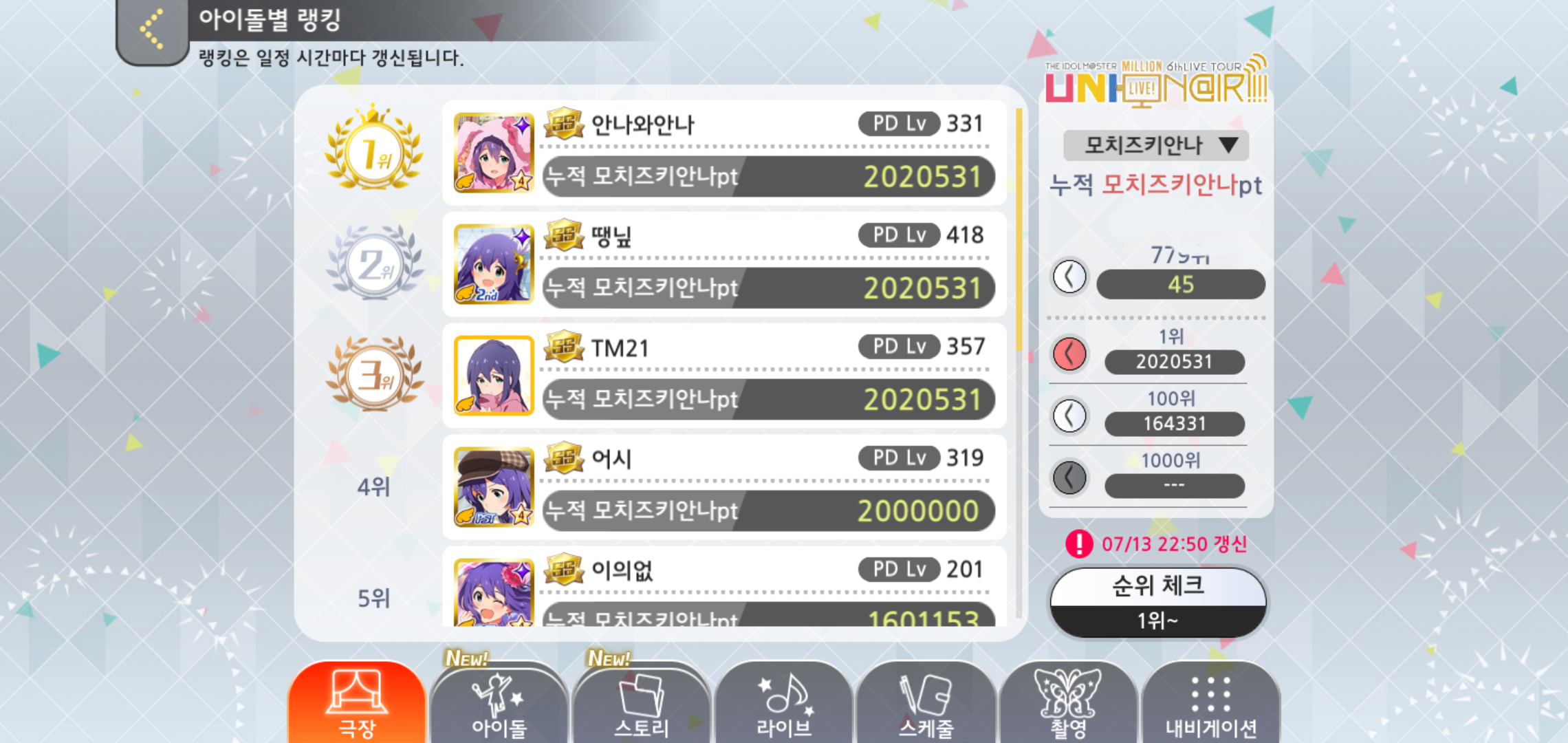Open the 스토리 story menu
1568x743 pixels.
pyautogui.click(x=642, y=702)
